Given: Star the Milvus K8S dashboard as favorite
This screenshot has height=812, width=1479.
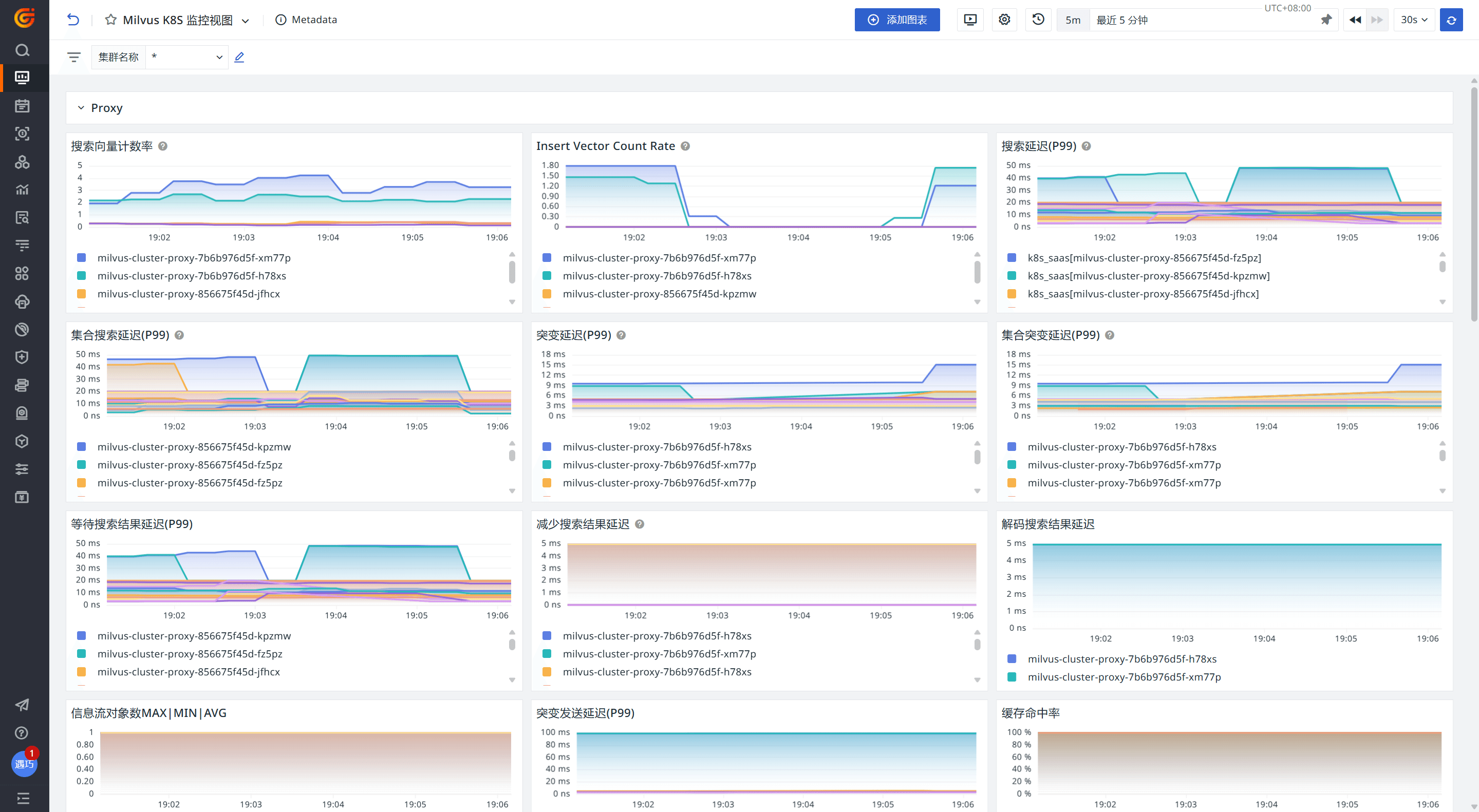Looking at the screenshot, I should point(111,20).
